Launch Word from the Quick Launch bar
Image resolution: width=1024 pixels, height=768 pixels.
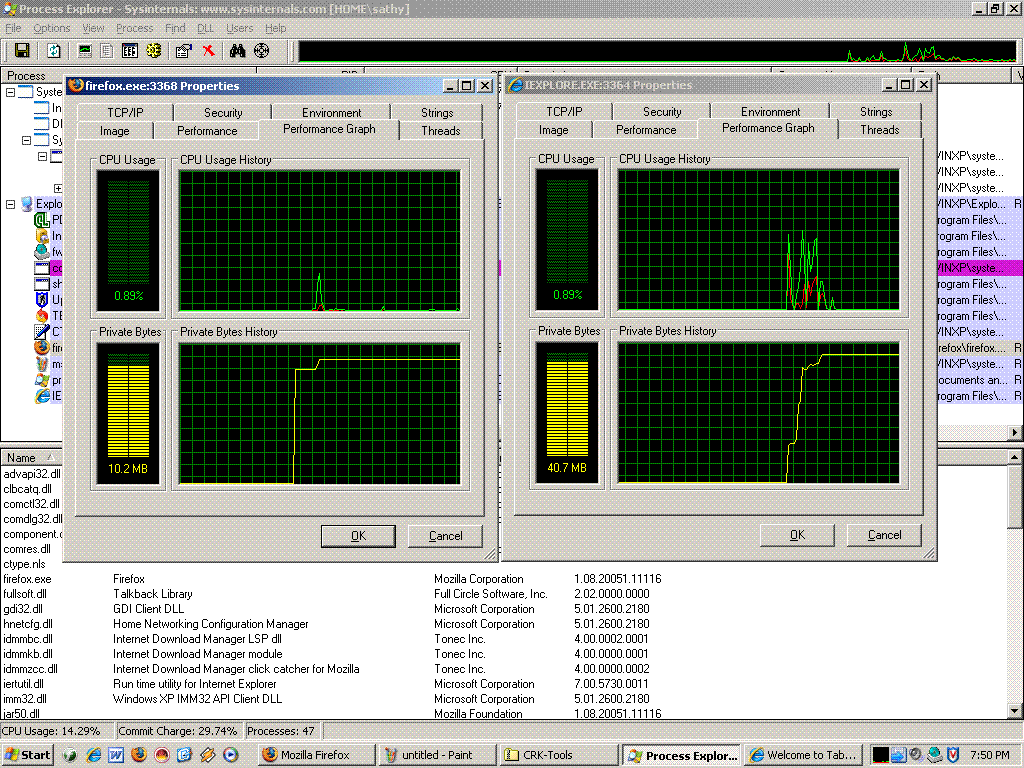(x=116, y=755)
